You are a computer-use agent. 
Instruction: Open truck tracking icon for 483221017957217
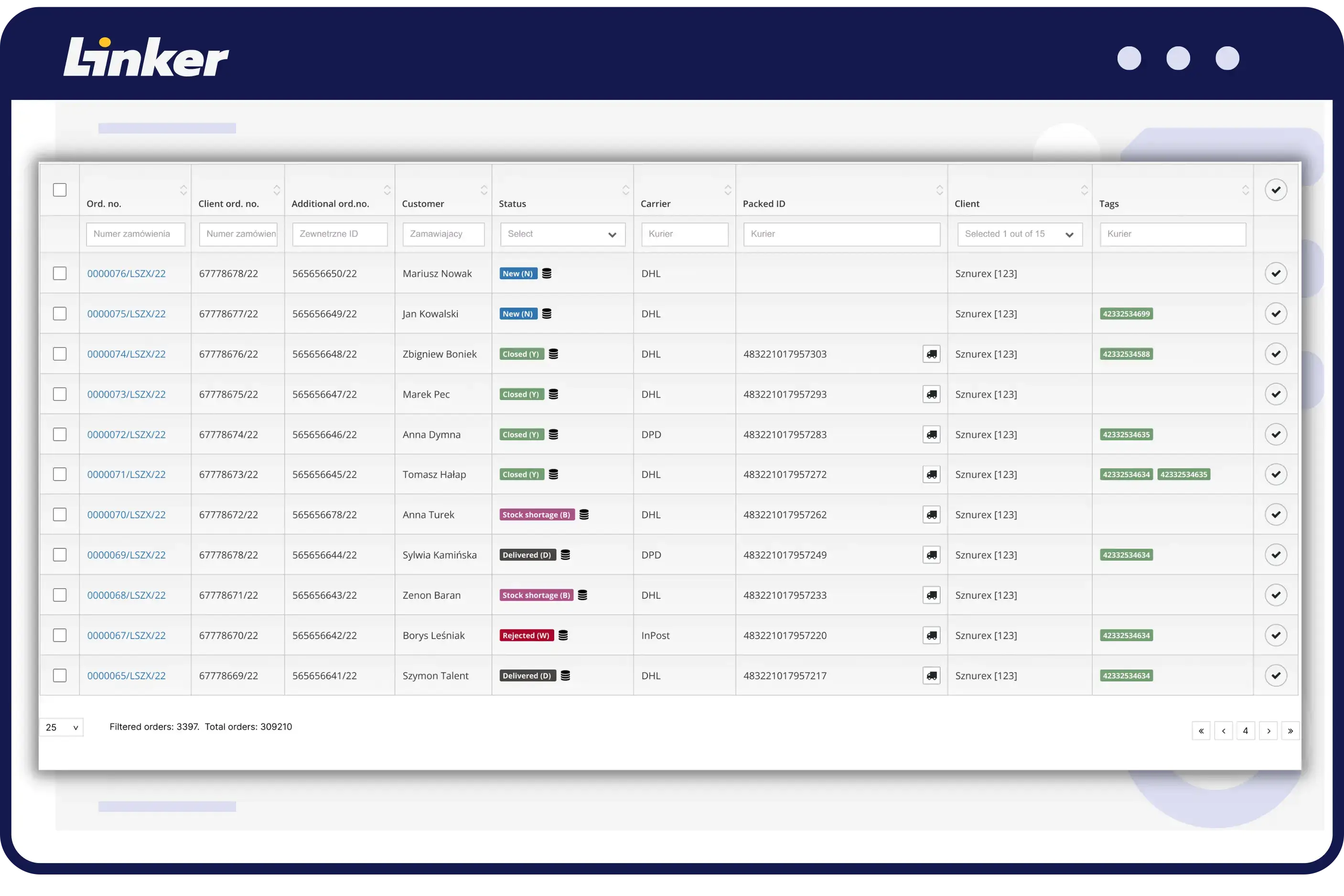tap(931, 676)
